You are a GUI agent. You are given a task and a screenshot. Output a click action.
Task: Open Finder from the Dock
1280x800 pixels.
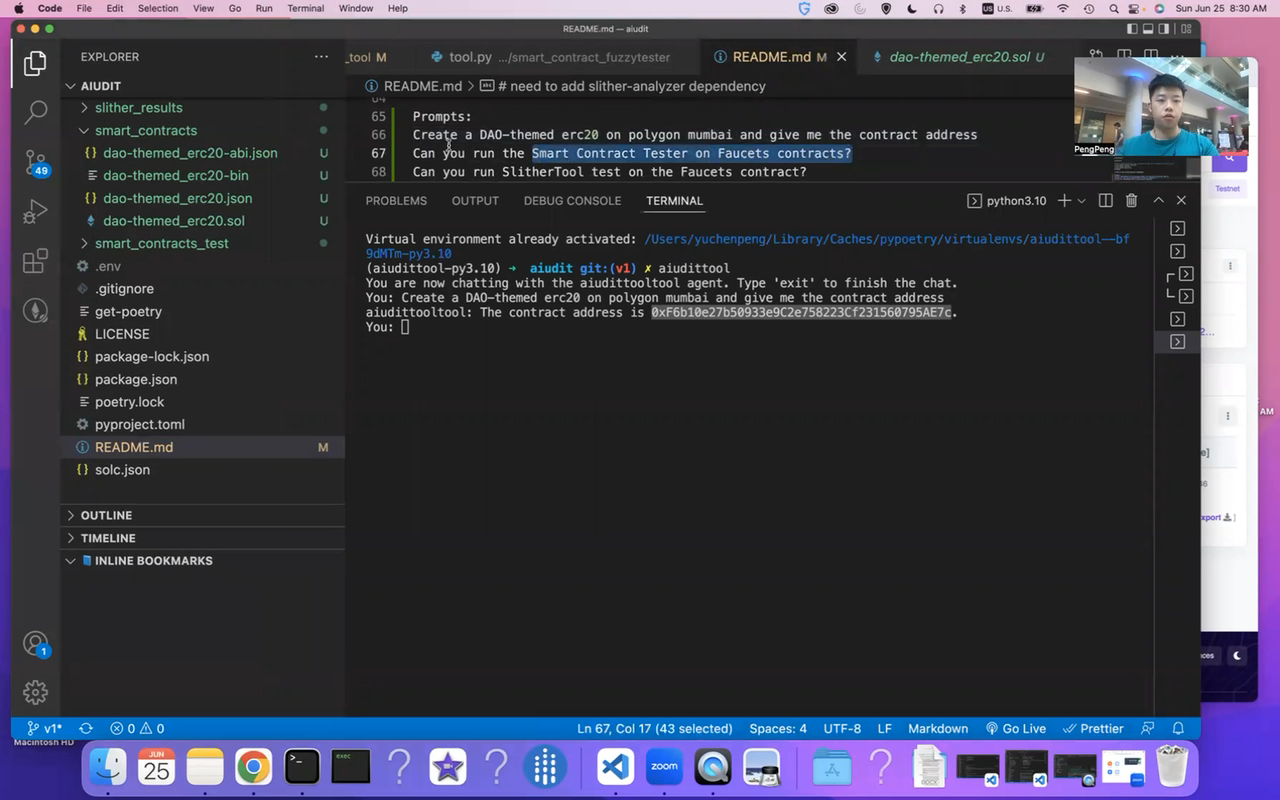(108, 767)
